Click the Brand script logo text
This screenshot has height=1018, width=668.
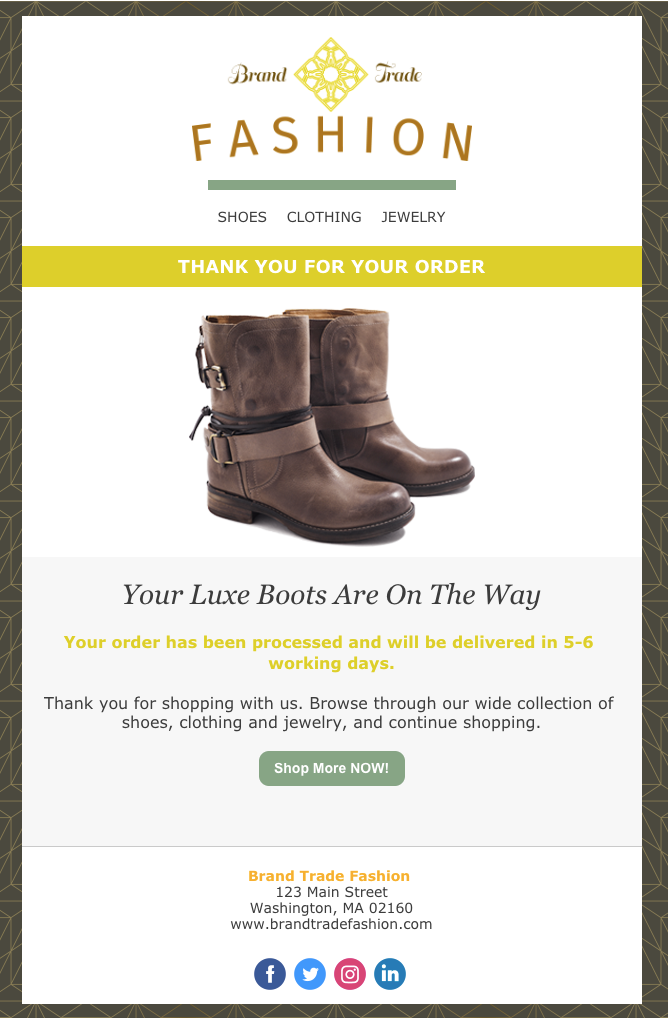pos(257,74)
